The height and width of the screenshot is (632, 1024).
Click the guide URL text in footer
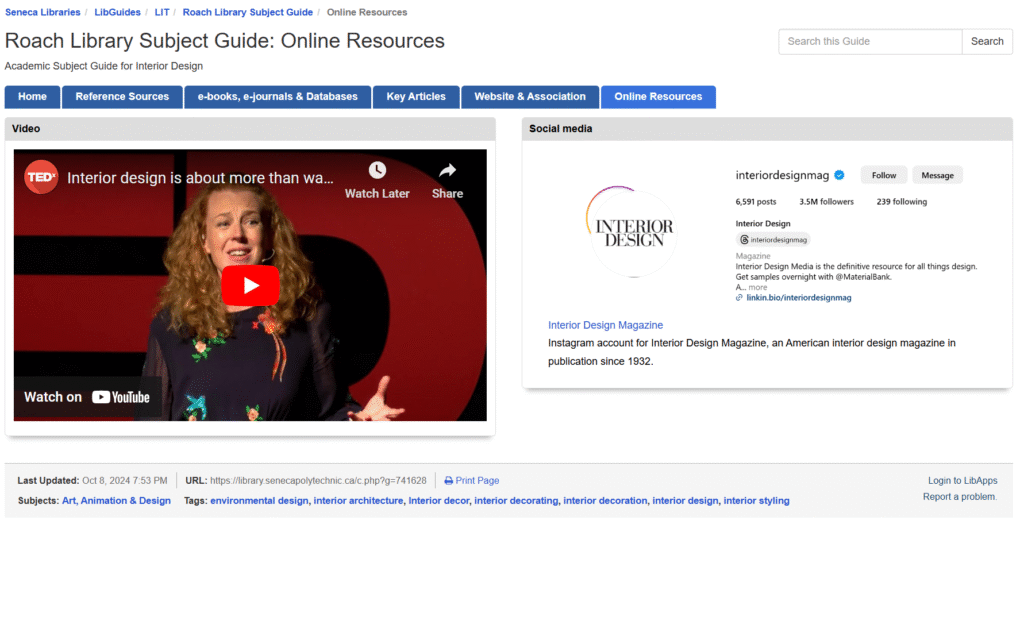pyautogui.click(x=318, y=481)
